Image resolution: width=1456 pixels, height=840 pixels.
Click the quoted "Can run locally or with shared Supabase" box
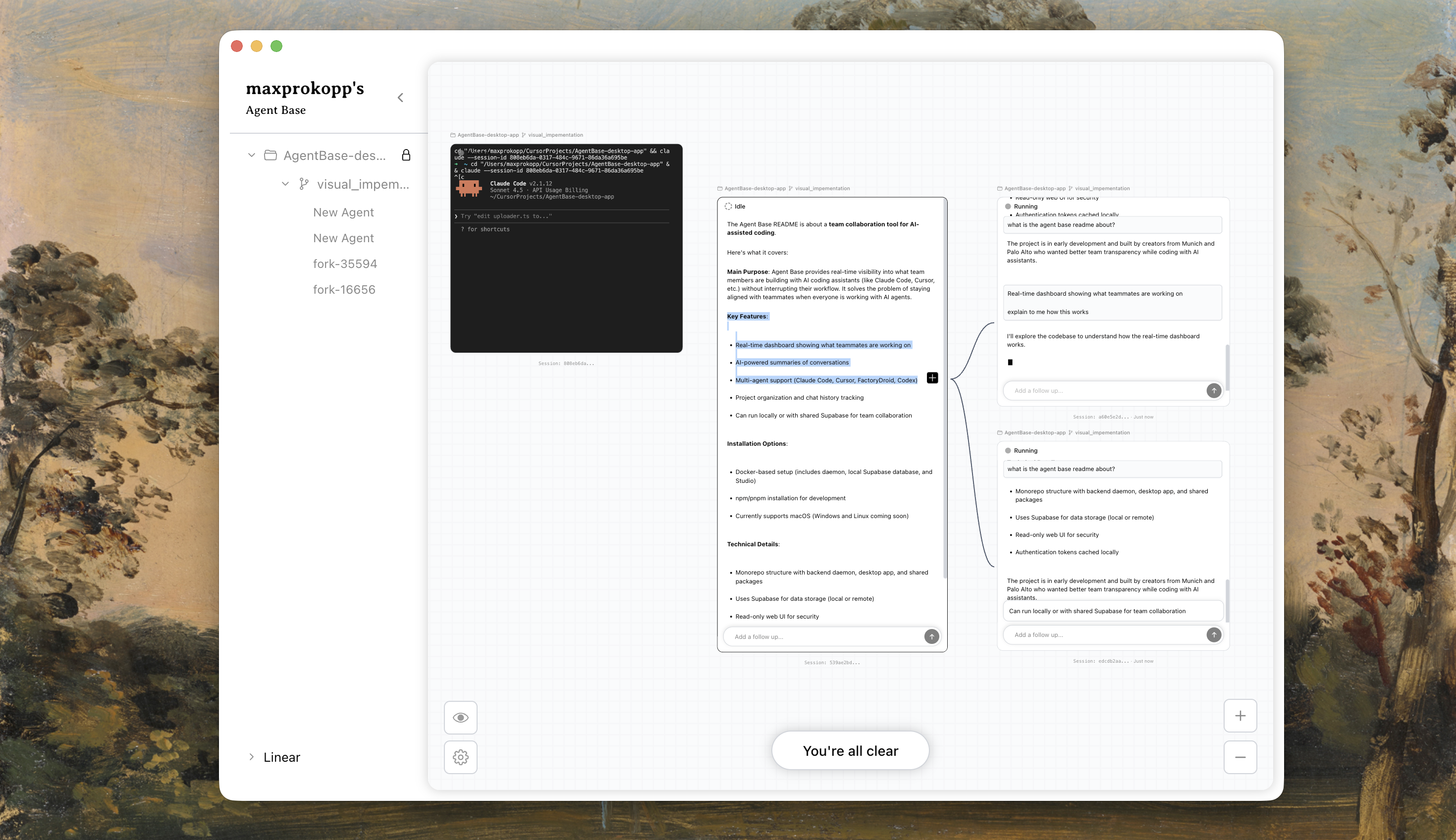pyautogui.click(x=1113, y=611)
